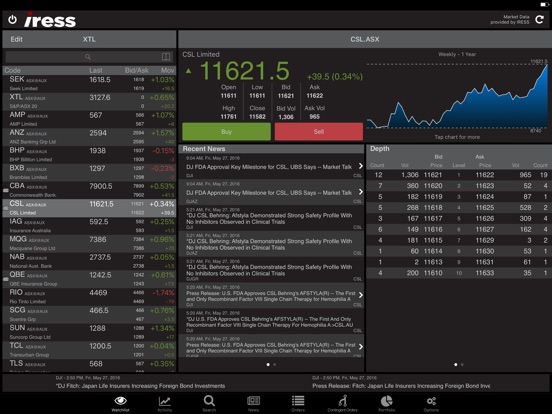Viewport: 552px width, 414px height.
Task: Tap the Recent News panel header
Action: click(x=271, y=149)
